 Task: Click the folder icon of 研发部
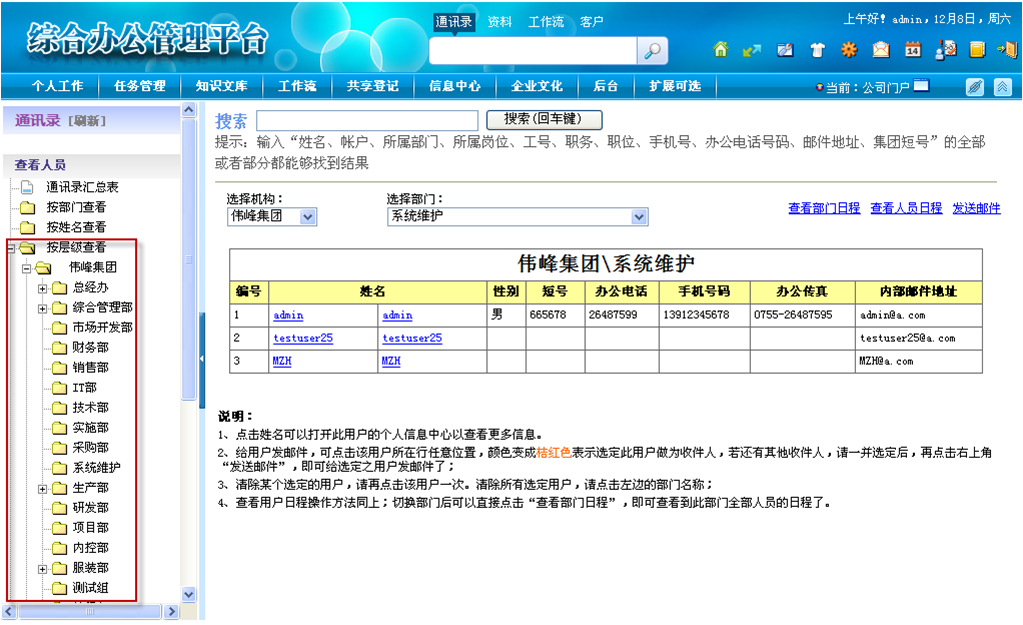[x=59, y=508]
